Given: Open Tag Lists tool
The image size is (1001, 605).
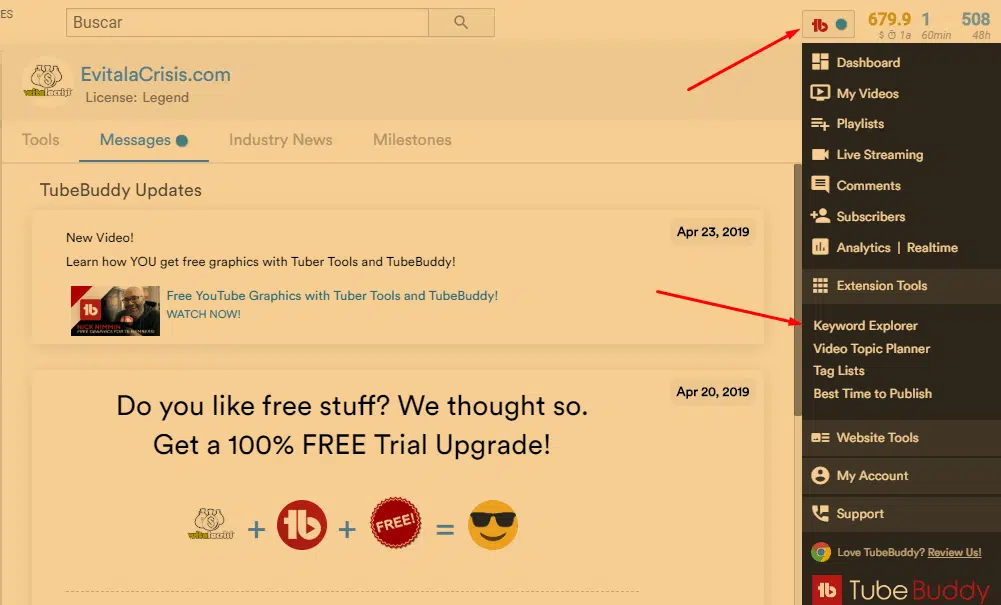Looking at the screenshot, I should pos(839,371).
